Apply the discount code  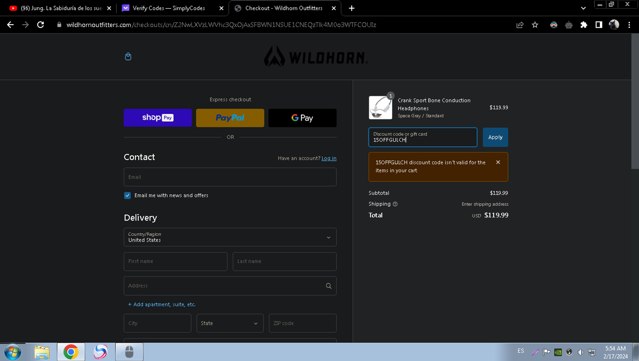[x=495, y=137]
